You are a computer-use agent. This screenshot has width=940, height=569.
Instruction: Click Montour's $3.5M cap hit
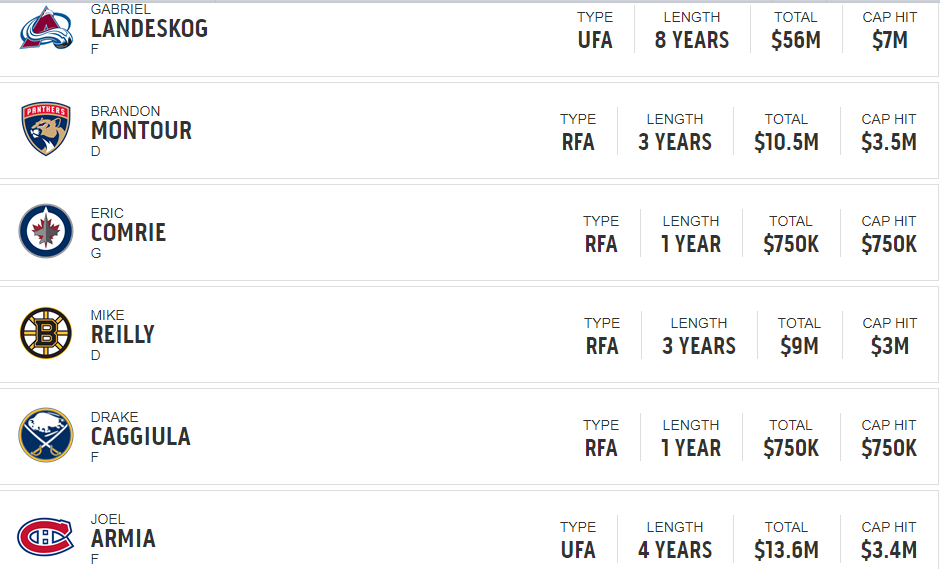(889, 142)
